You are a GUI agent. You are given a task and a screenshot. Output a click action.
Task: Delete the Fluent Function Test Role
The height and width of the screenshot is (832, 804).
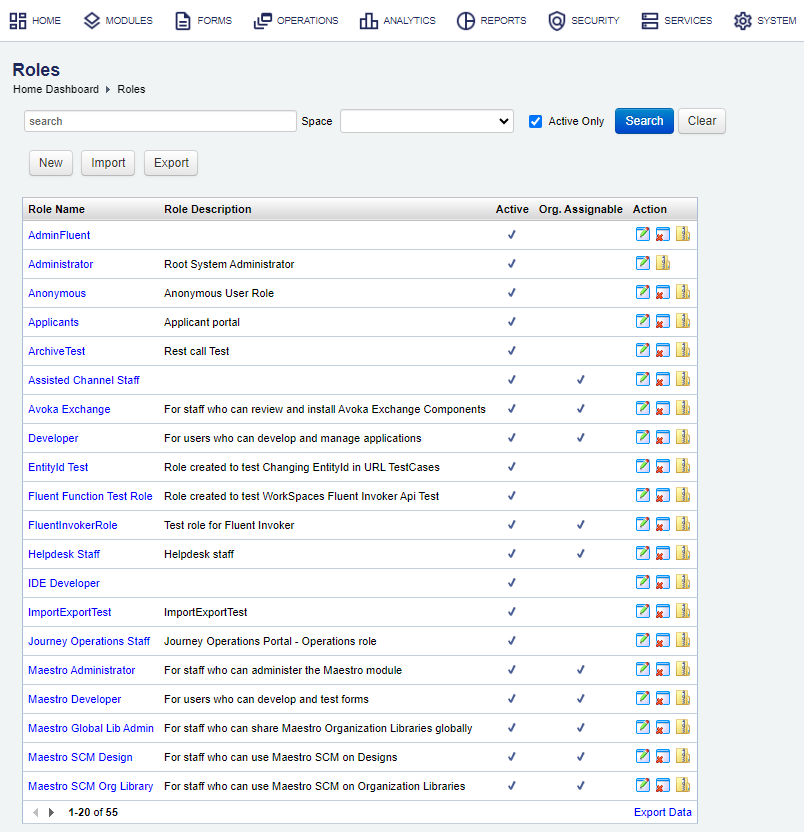[662, 495]
